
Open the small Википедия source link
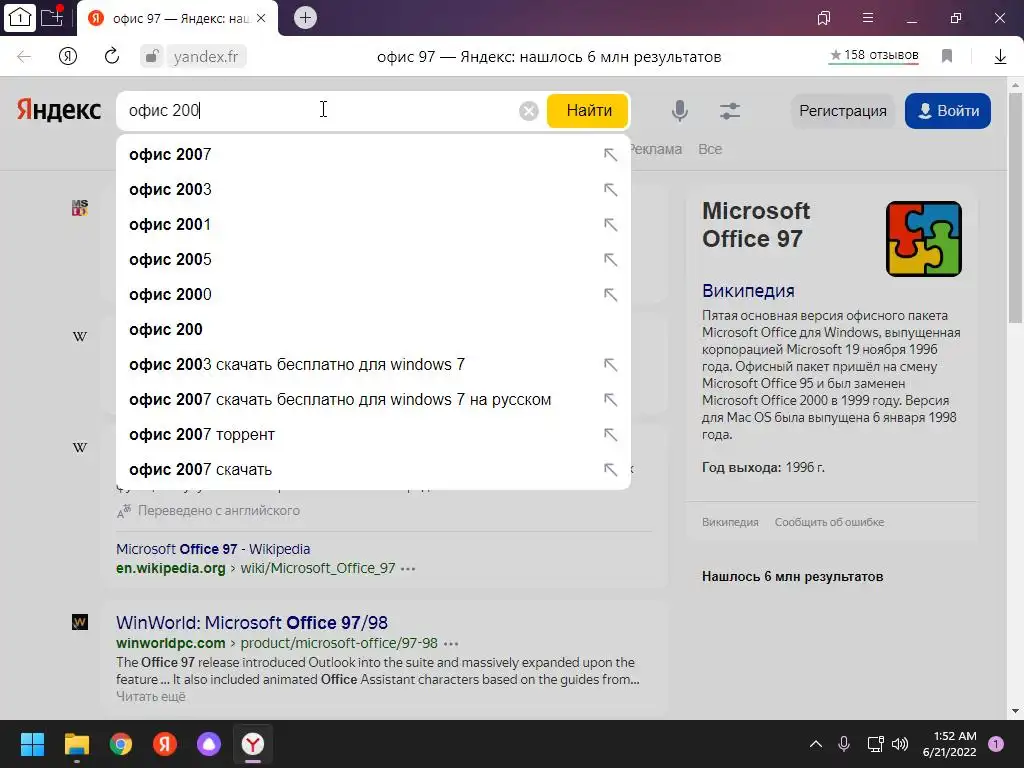tap(730, 522)
